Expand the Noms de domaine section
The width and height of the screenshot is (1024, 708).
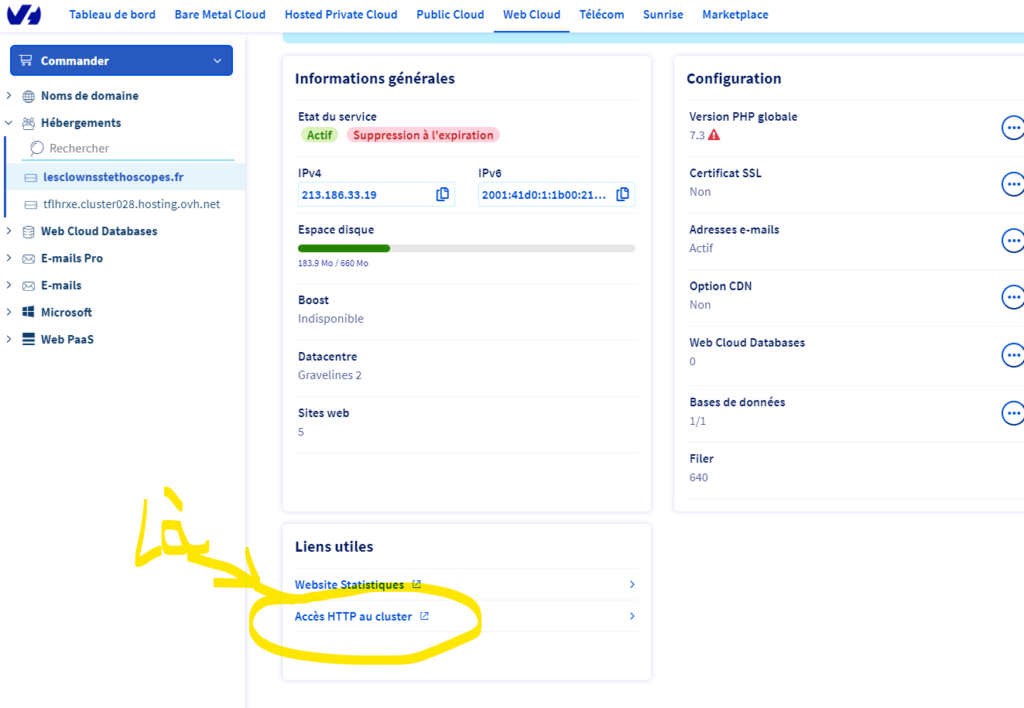[x=9, y=96]
